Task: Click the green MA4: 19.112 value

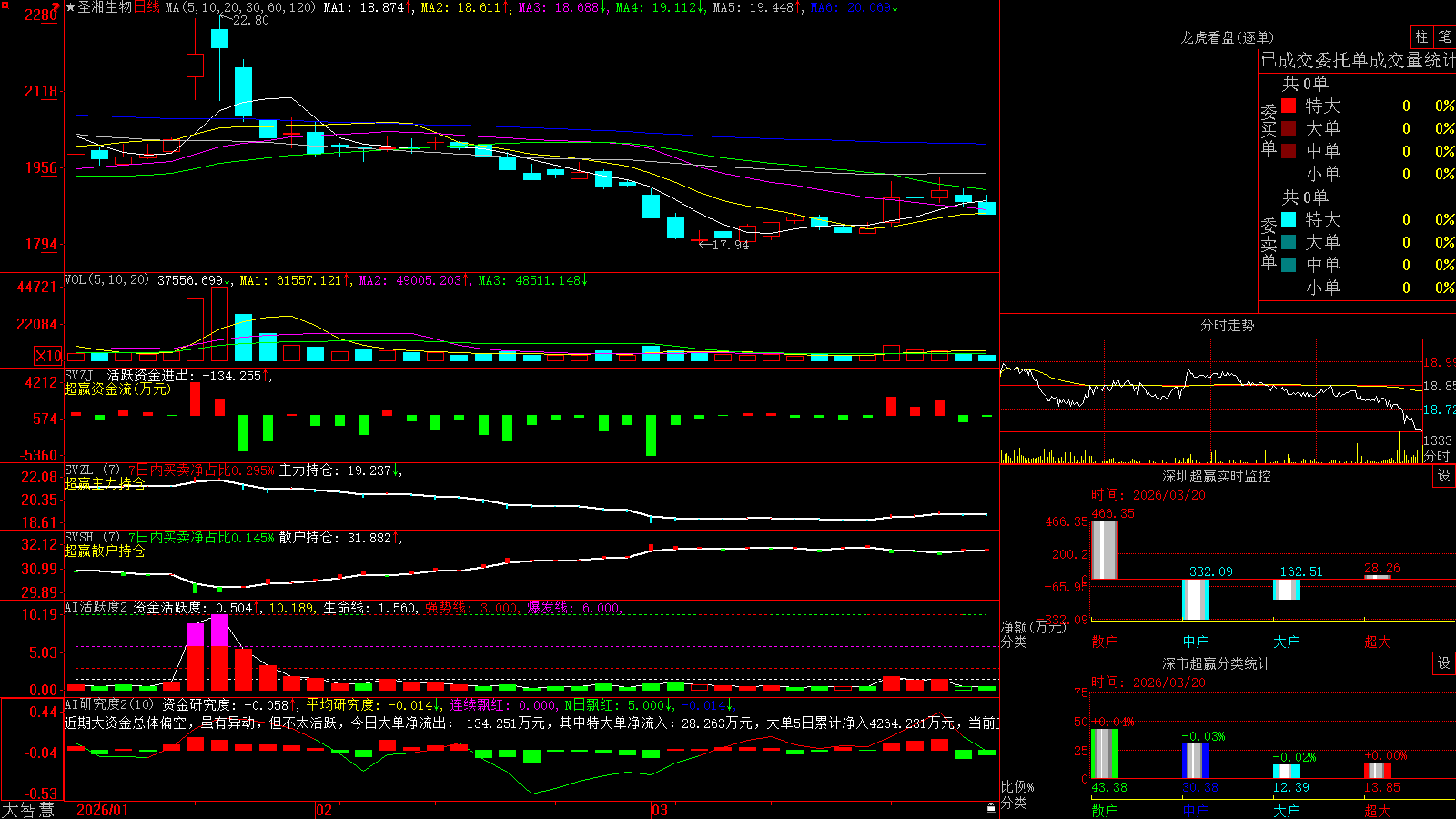Action: point(656,7)
